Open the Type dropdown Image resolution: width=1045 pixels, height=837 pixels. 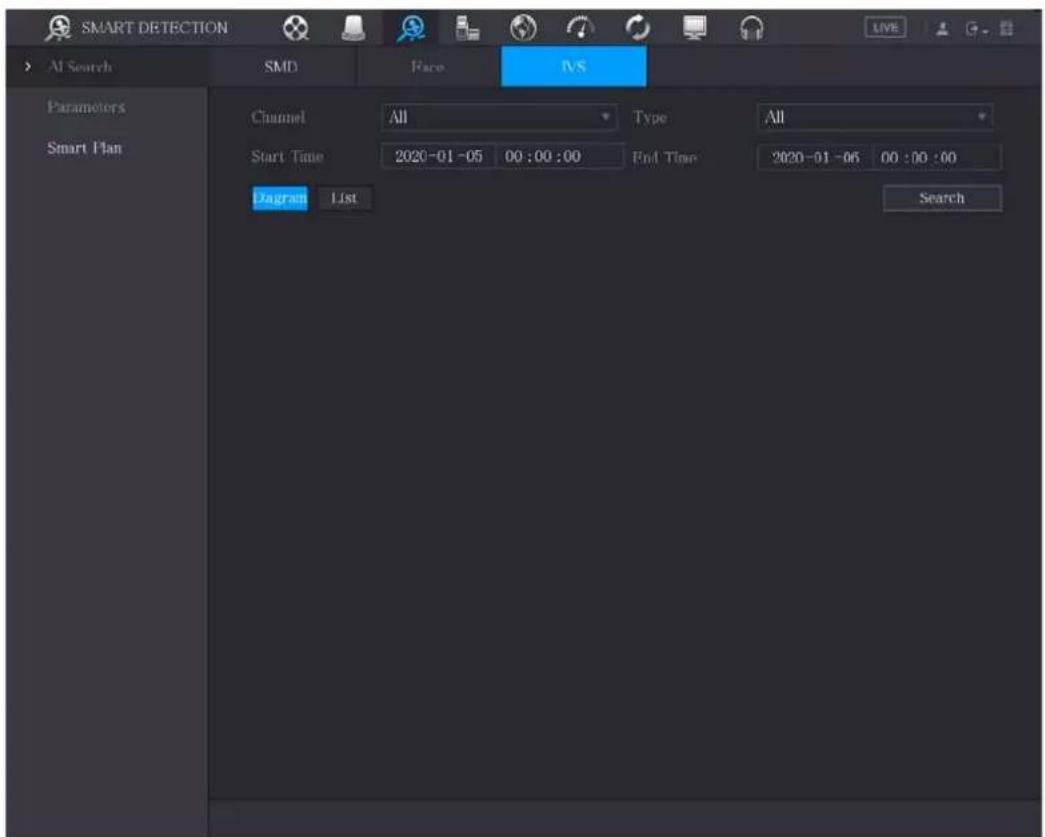tap(875, 117)
